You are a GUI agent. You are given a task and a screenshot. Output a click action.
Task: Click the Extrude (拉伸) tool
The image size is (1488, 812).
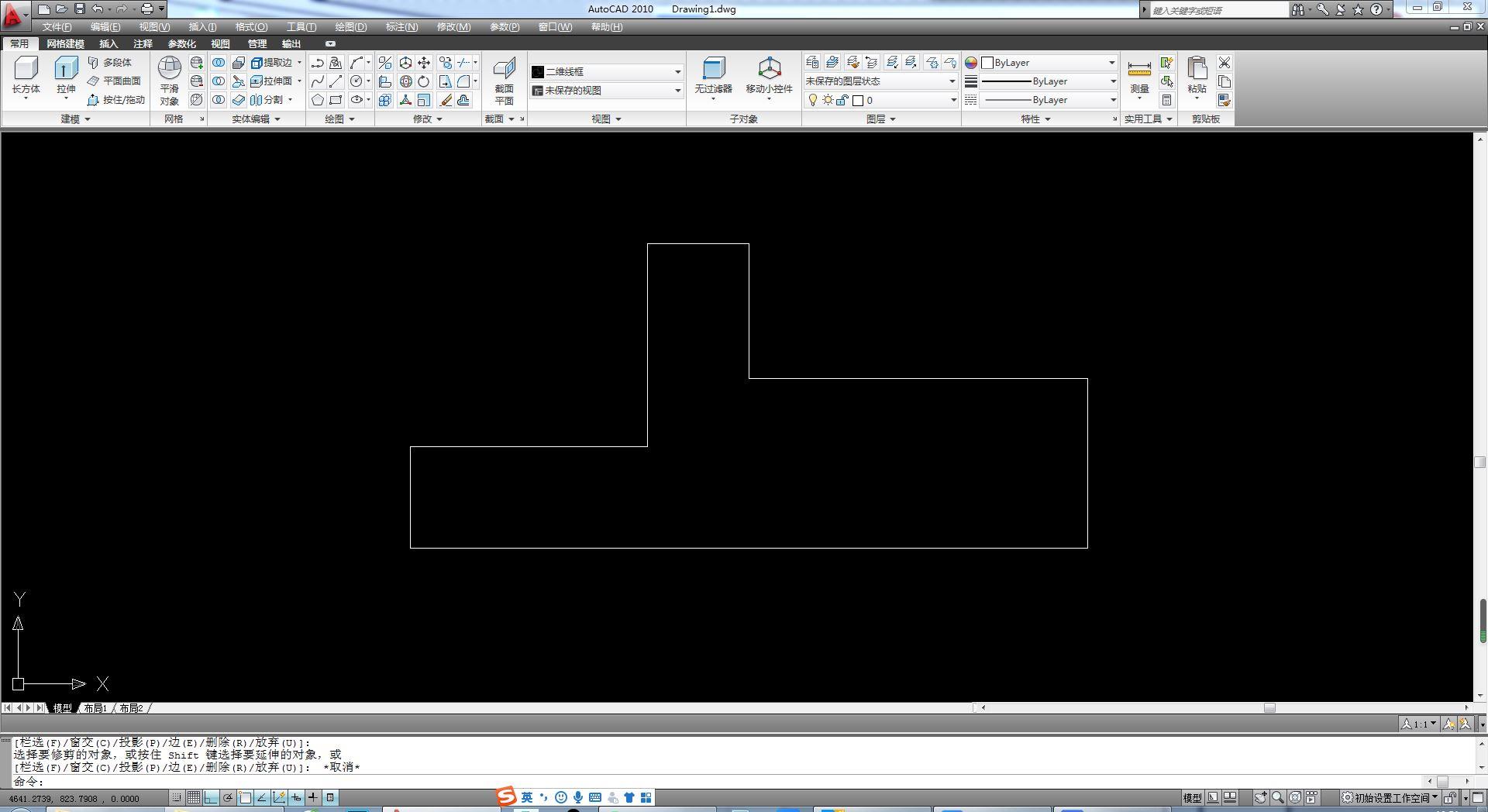point(66,76)
